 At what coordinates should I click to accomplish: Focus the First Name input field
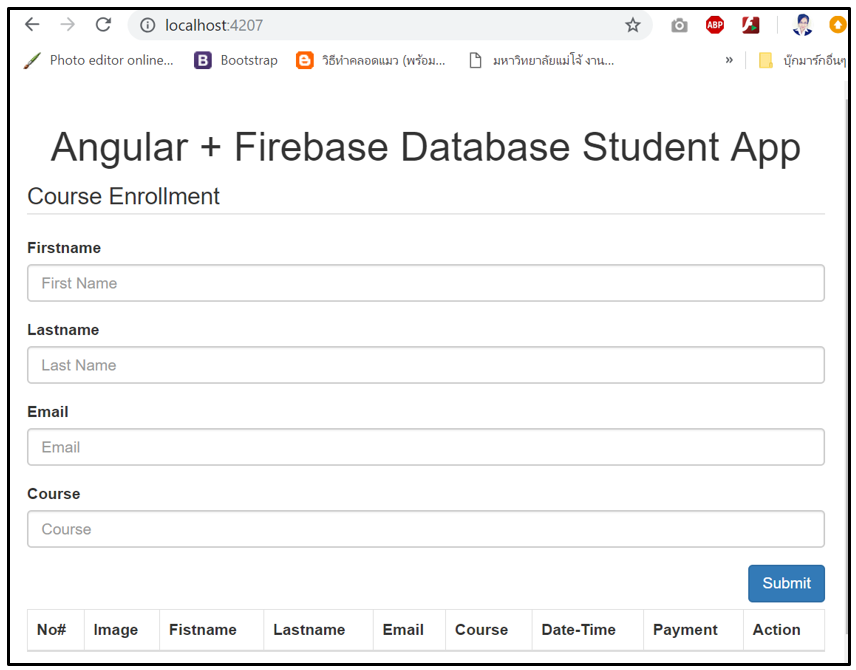(x=425, y=283)
